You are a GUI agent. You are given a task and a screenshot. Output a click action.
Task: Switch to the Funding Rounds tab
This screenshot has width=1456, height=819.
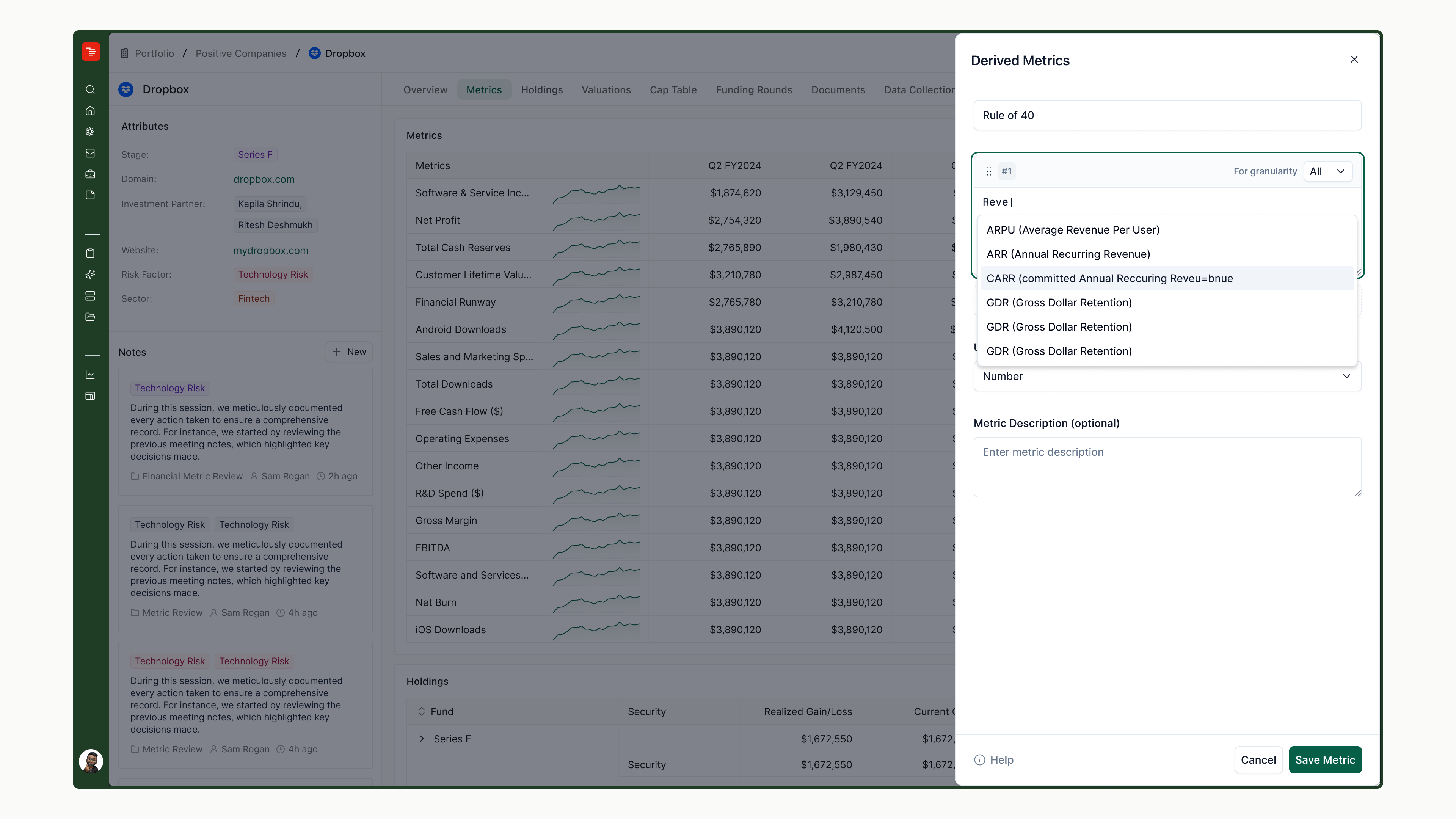[753, 90]
